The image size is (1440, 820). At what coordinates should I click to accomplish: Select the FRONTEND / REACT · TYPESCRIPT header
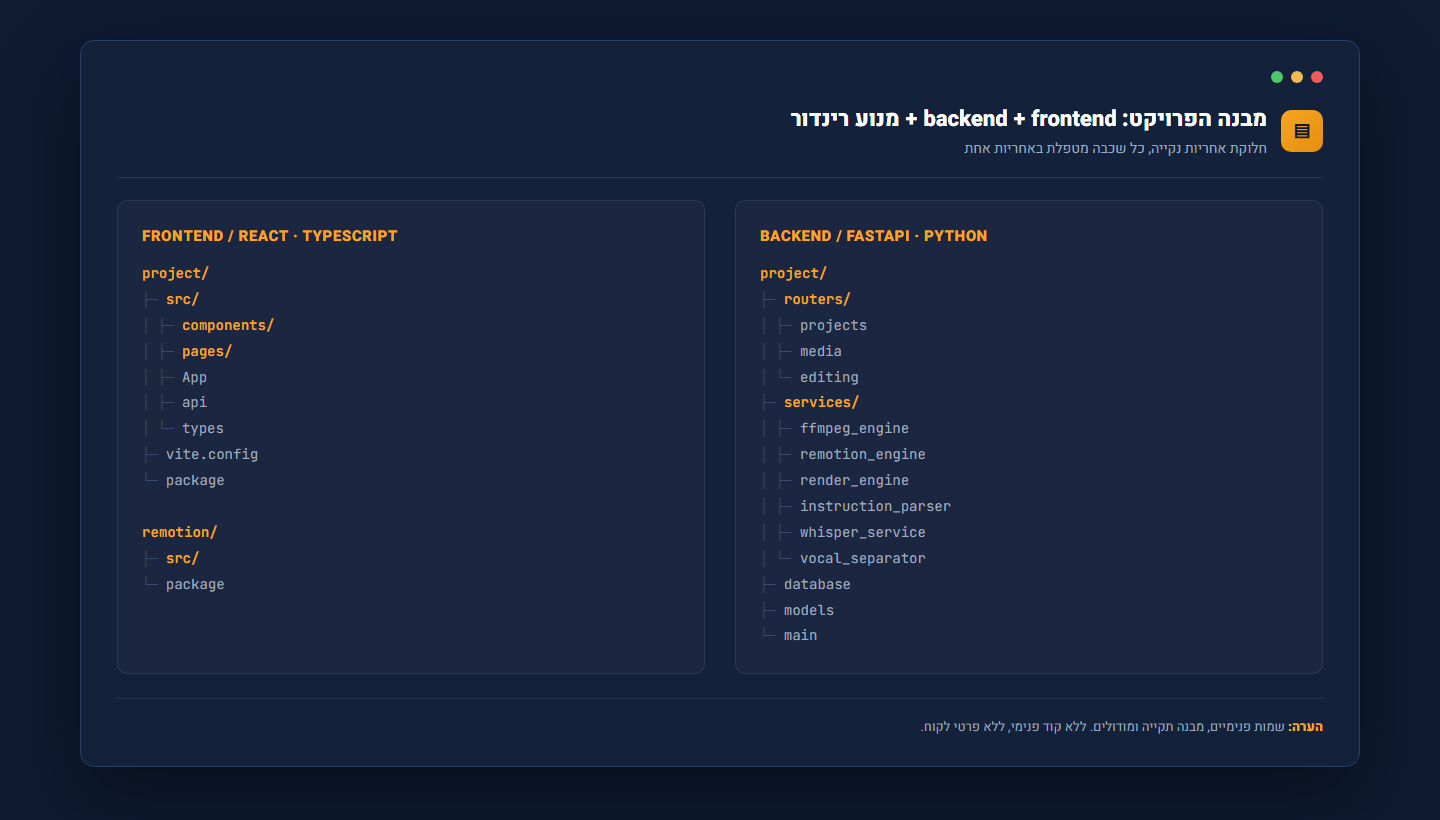click(270, 236)
